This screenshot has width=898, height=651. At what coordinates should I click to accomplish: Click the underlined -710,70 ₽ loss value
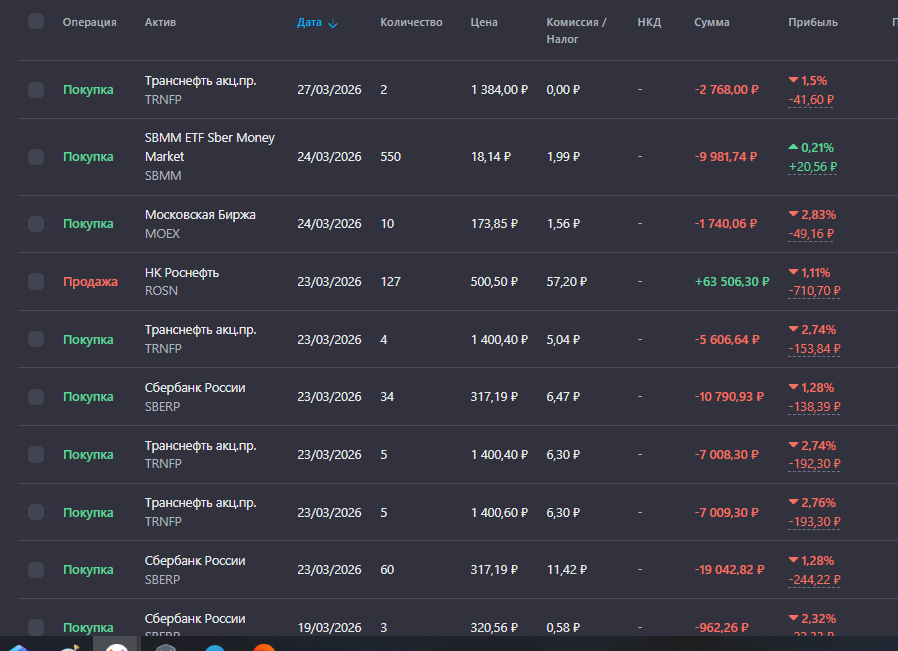pyautogui.click(x=811, y=291)
